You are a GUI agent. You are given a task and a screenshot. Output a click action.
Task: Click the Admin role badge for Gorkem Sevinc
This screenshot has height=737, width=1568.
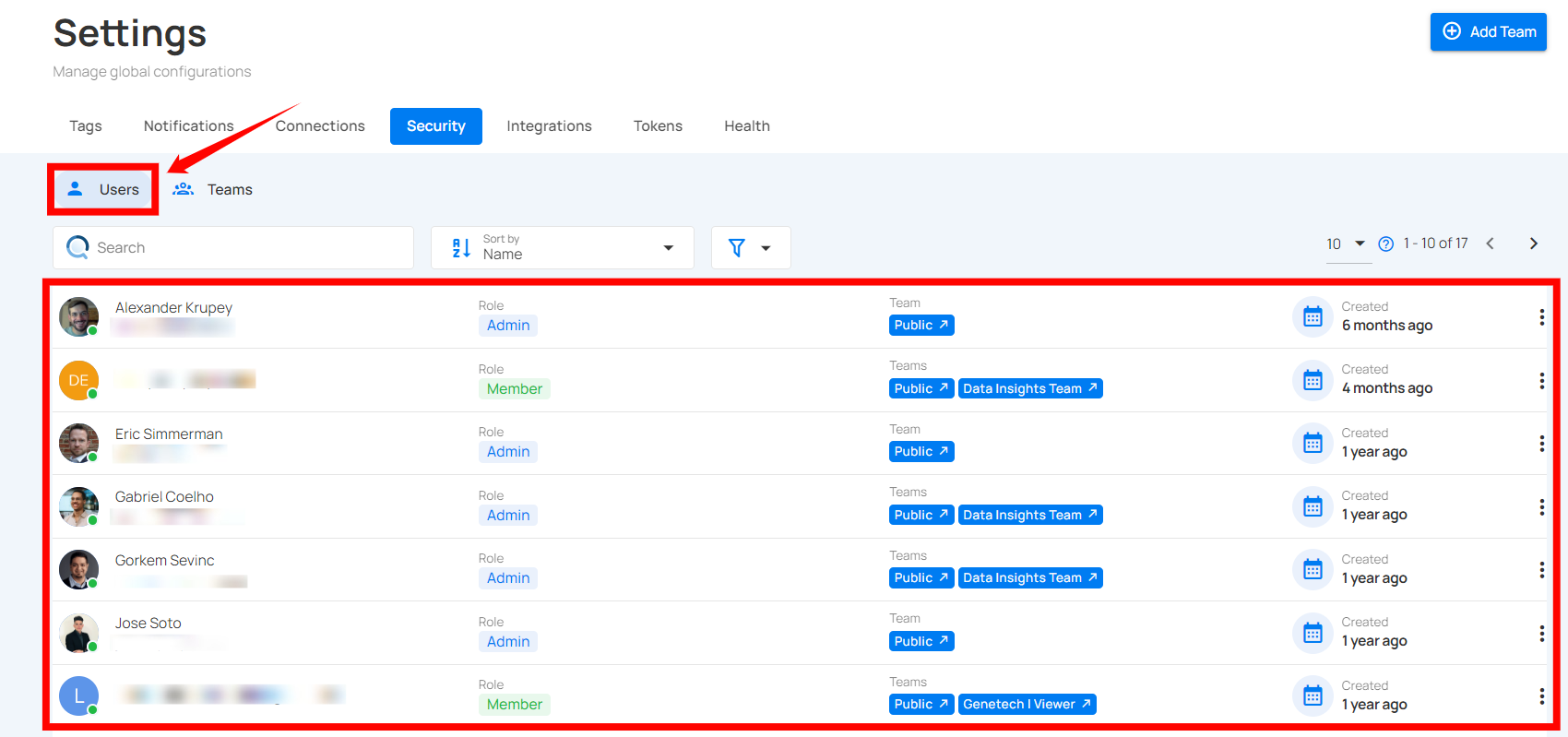click(508, 578)
